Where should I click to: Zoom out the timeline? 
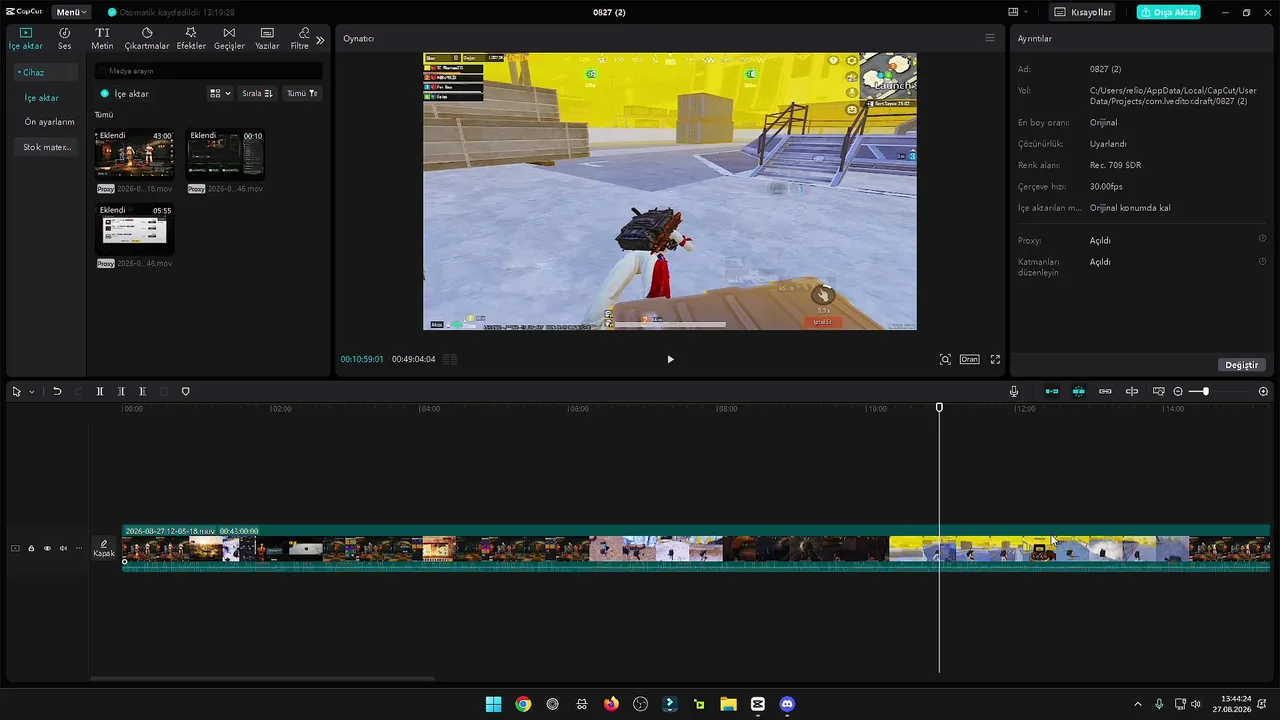[x=1178, y=392]
